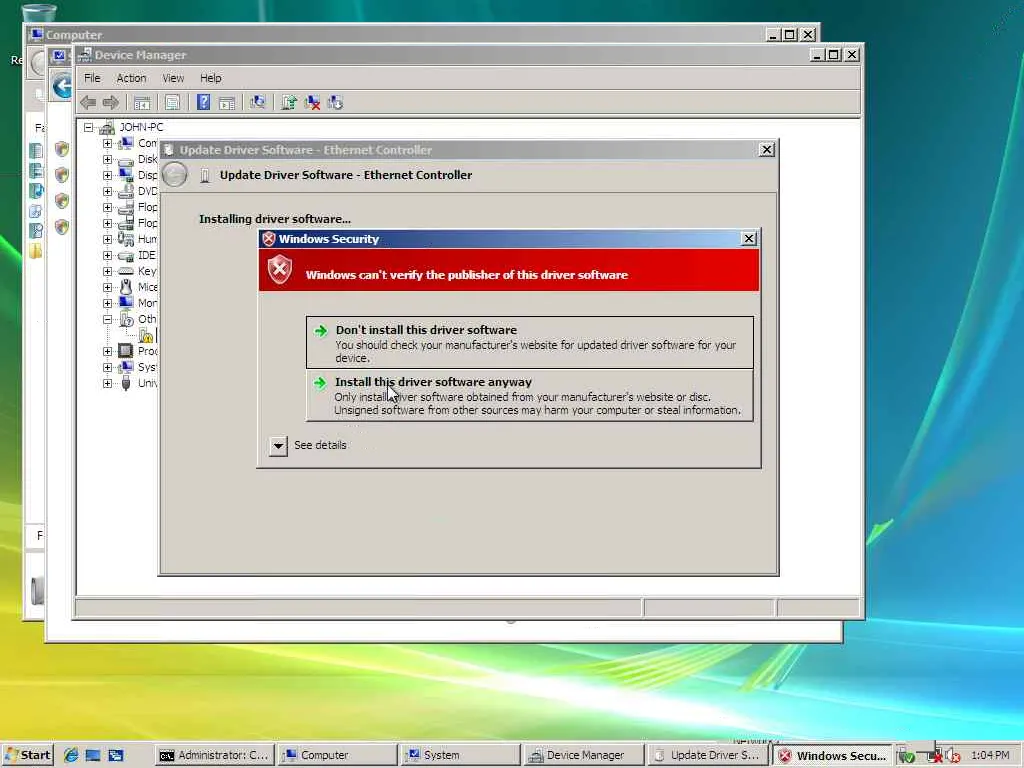Open the Action menu in Device Manager
Image resolution: width=1024 pixels, height=768 pixels.
pos(131,78)
